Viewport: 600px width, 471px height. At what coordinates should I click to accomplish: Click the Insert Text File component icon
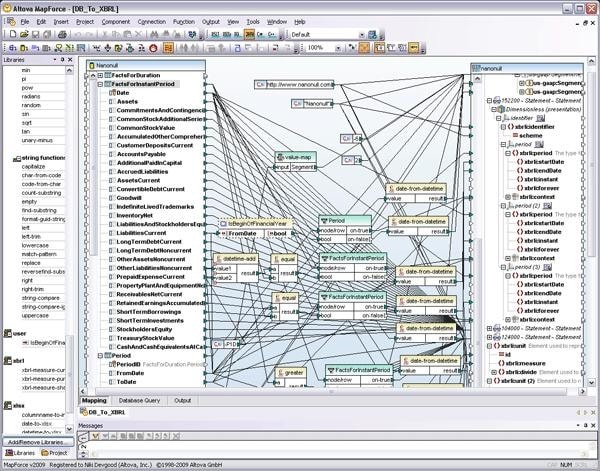tap(47, 48)
